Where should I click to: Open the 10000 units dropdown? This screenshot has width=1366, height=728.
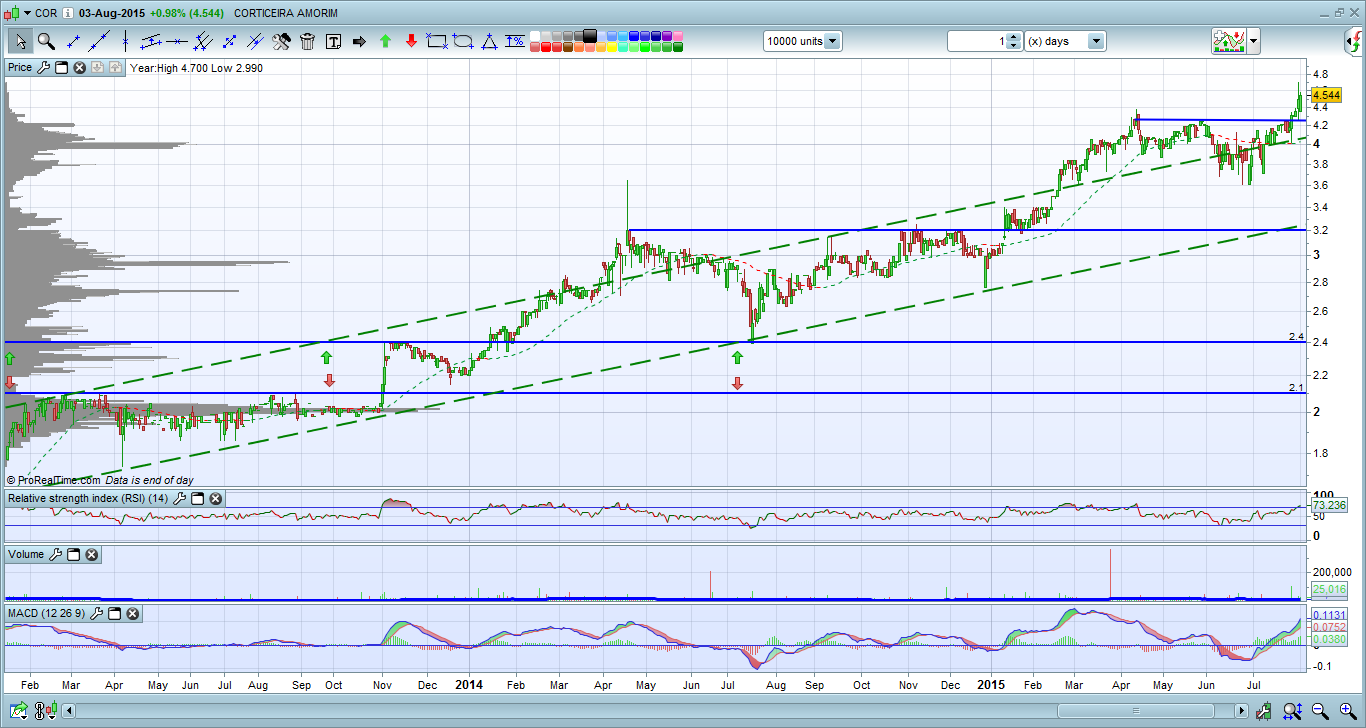pos(833,41)
